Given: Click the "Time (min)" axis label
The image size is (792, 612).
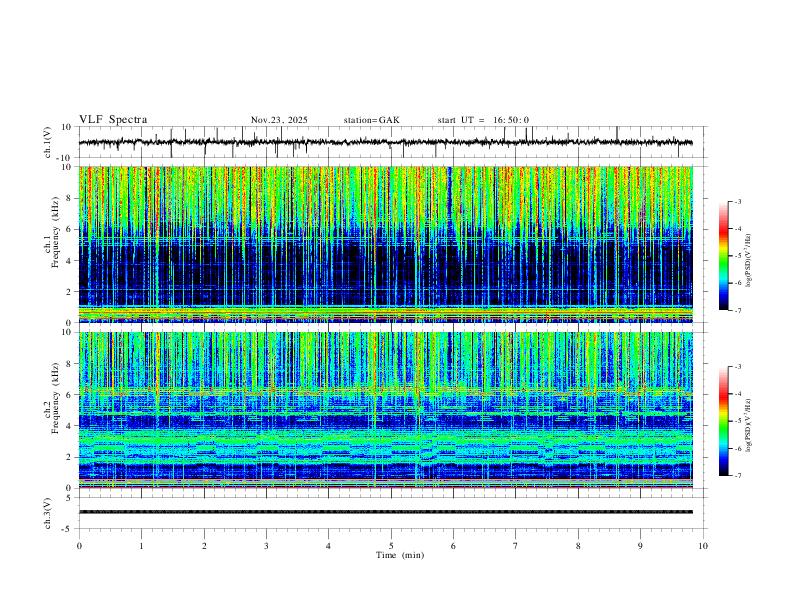Looking at the screenshot, I should pos(400,555).
